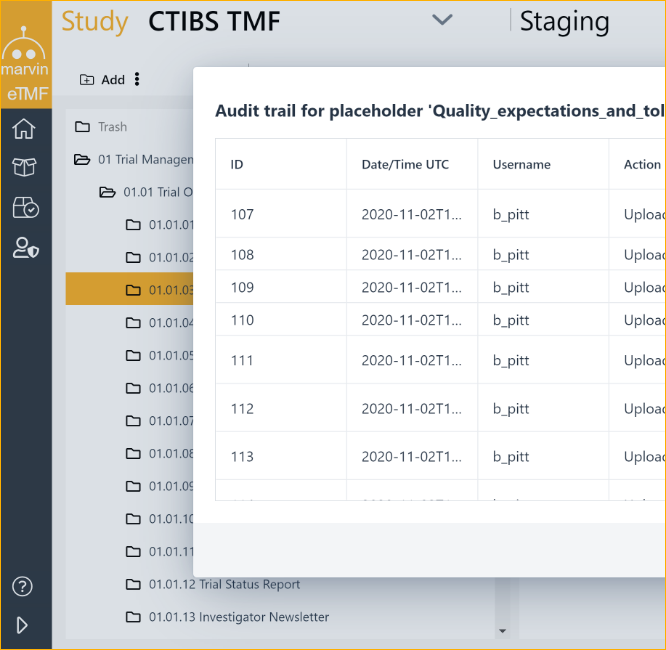
Task: Open the three-dot menu beside Add
Action: click(137, 80)
